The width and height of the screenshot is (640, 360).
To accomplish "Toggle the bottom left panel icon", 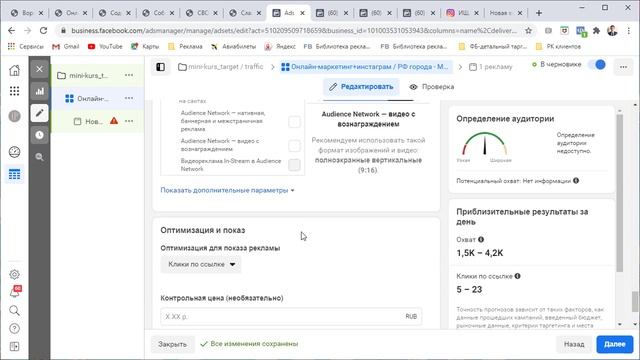I will click(x=14, y=347).
